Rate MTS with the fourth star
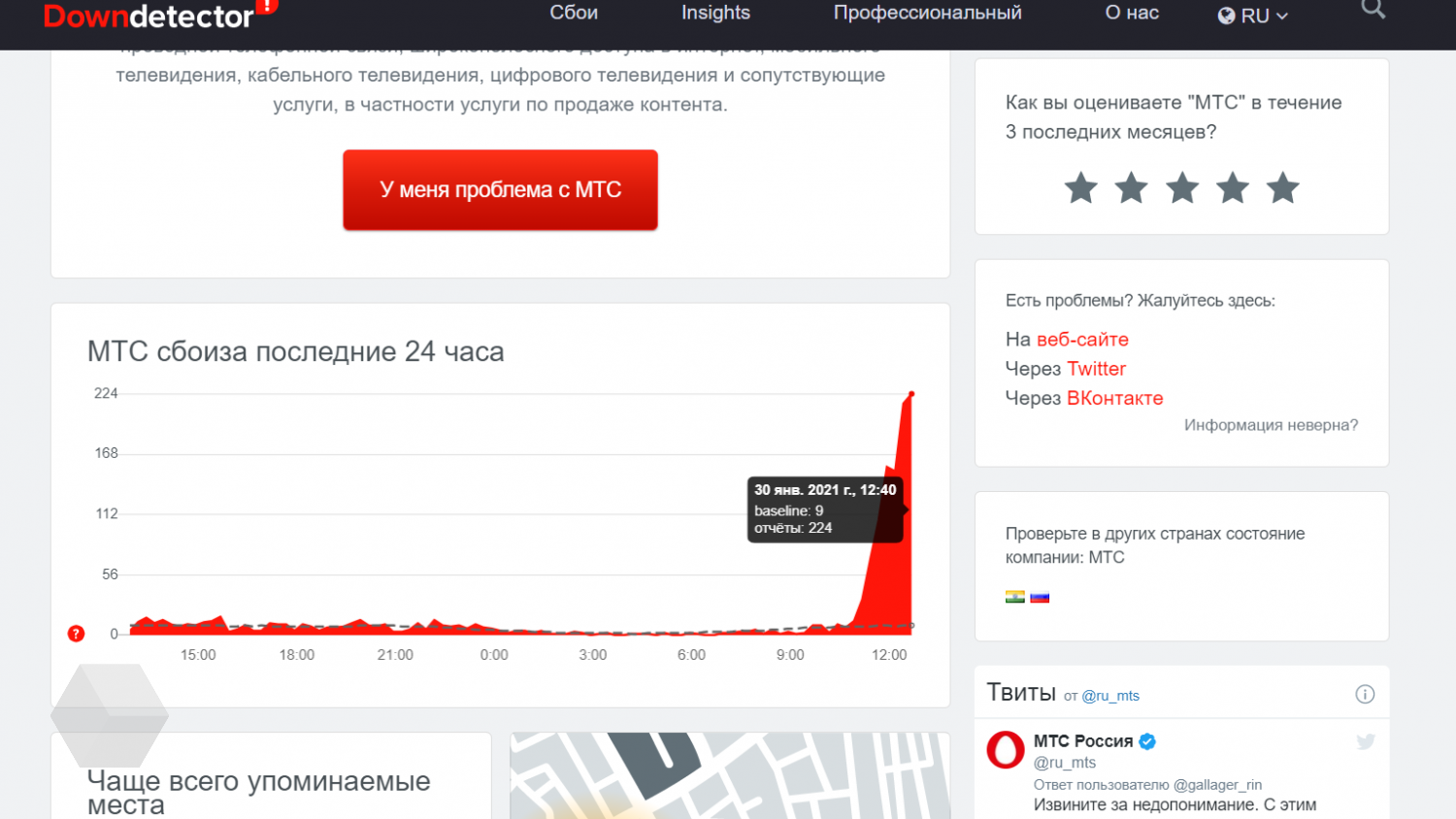 point(1233,187)
